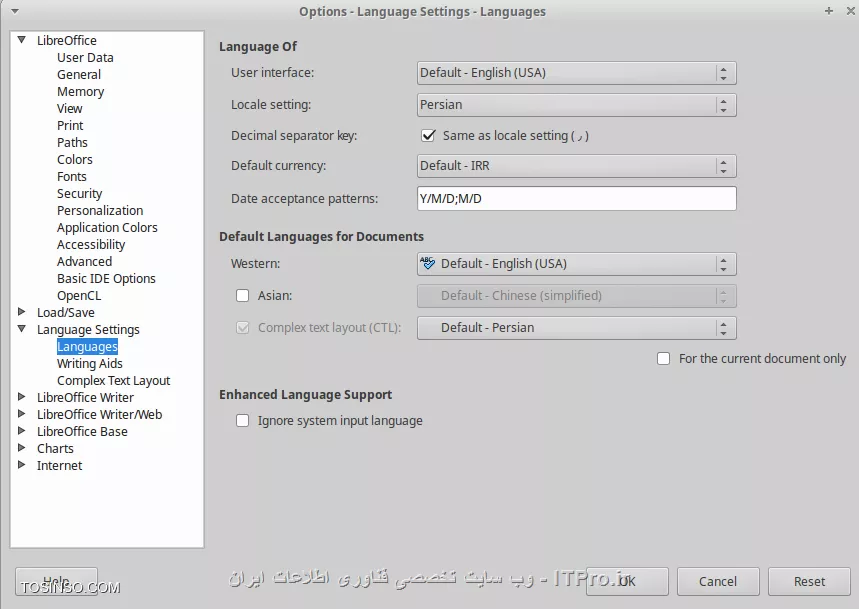859x609 pixels.
Task: Open the Default currency IRR dropdown
Action: pyautogui.click(x=576, y=166)
